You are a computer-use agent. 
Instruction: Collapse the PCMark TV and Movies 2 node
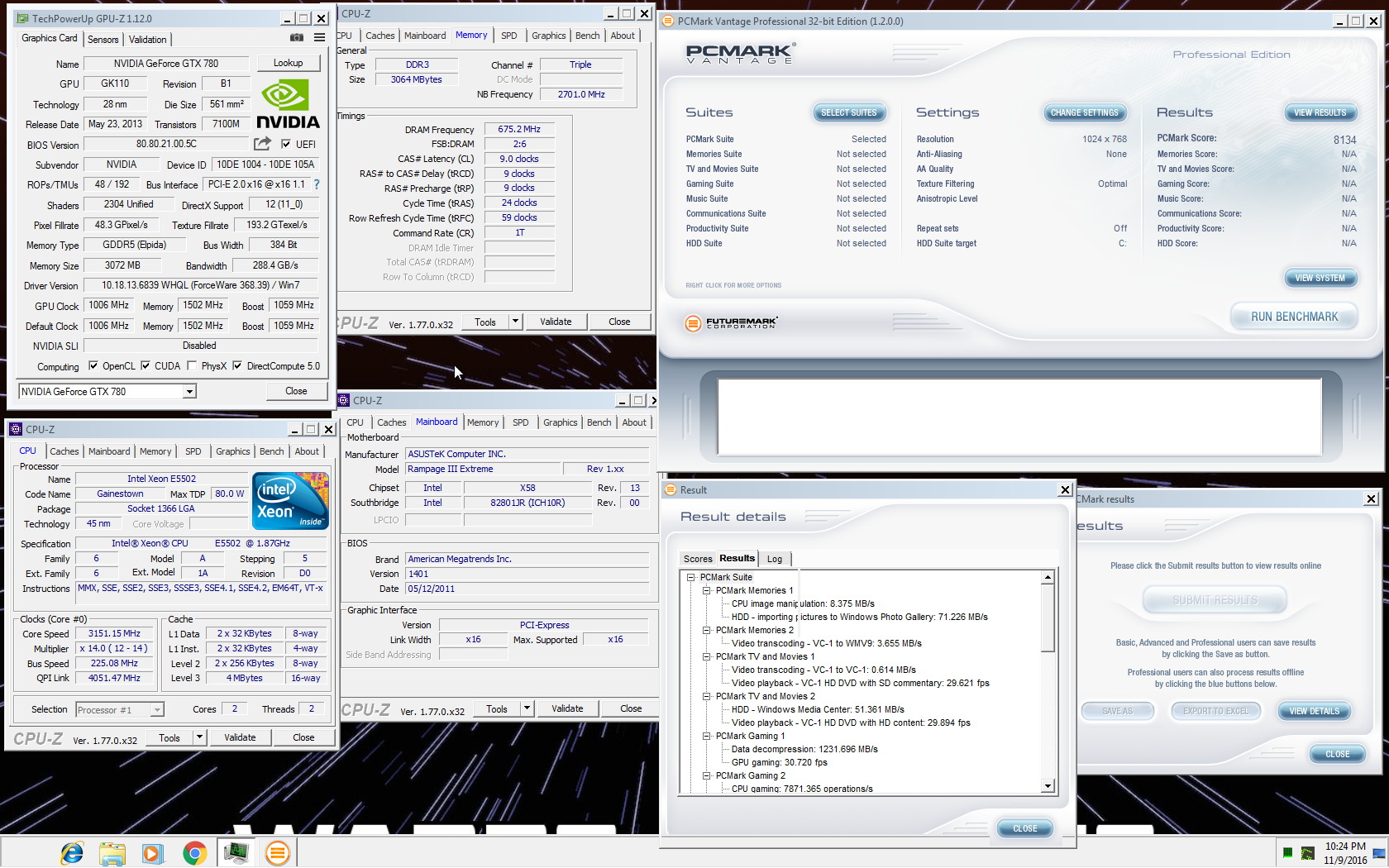(x=707, y=696)
